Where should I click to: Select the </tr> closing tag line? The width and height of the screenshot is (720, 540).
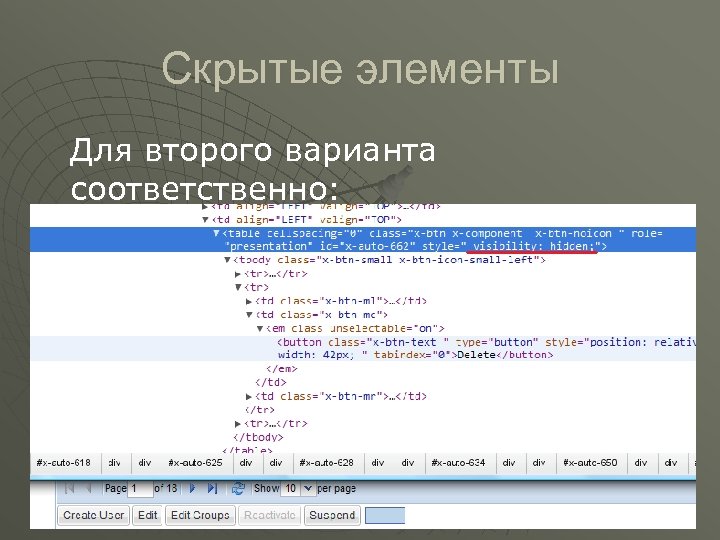coord(259,410)
